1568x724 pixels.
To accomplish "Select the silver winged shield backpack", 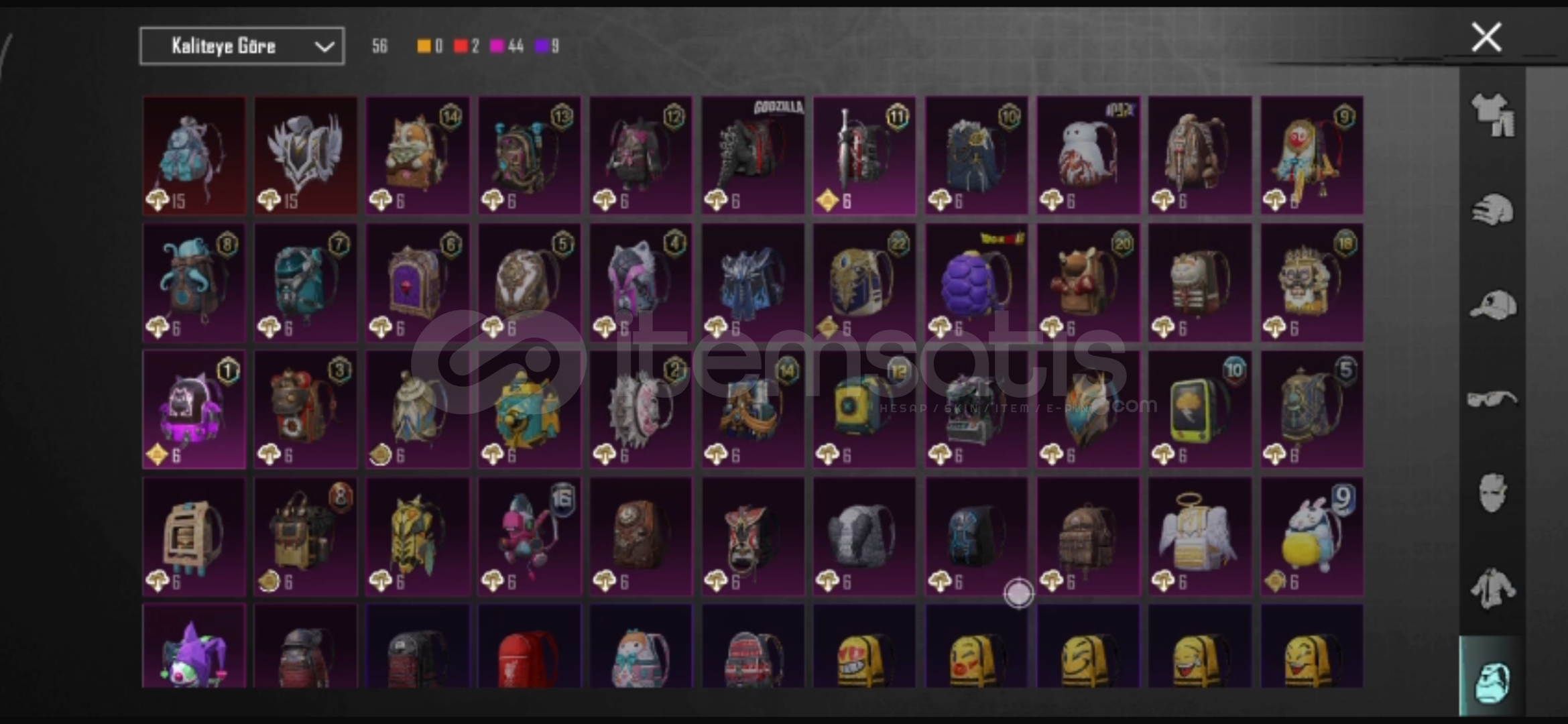I will click(306, 156).
